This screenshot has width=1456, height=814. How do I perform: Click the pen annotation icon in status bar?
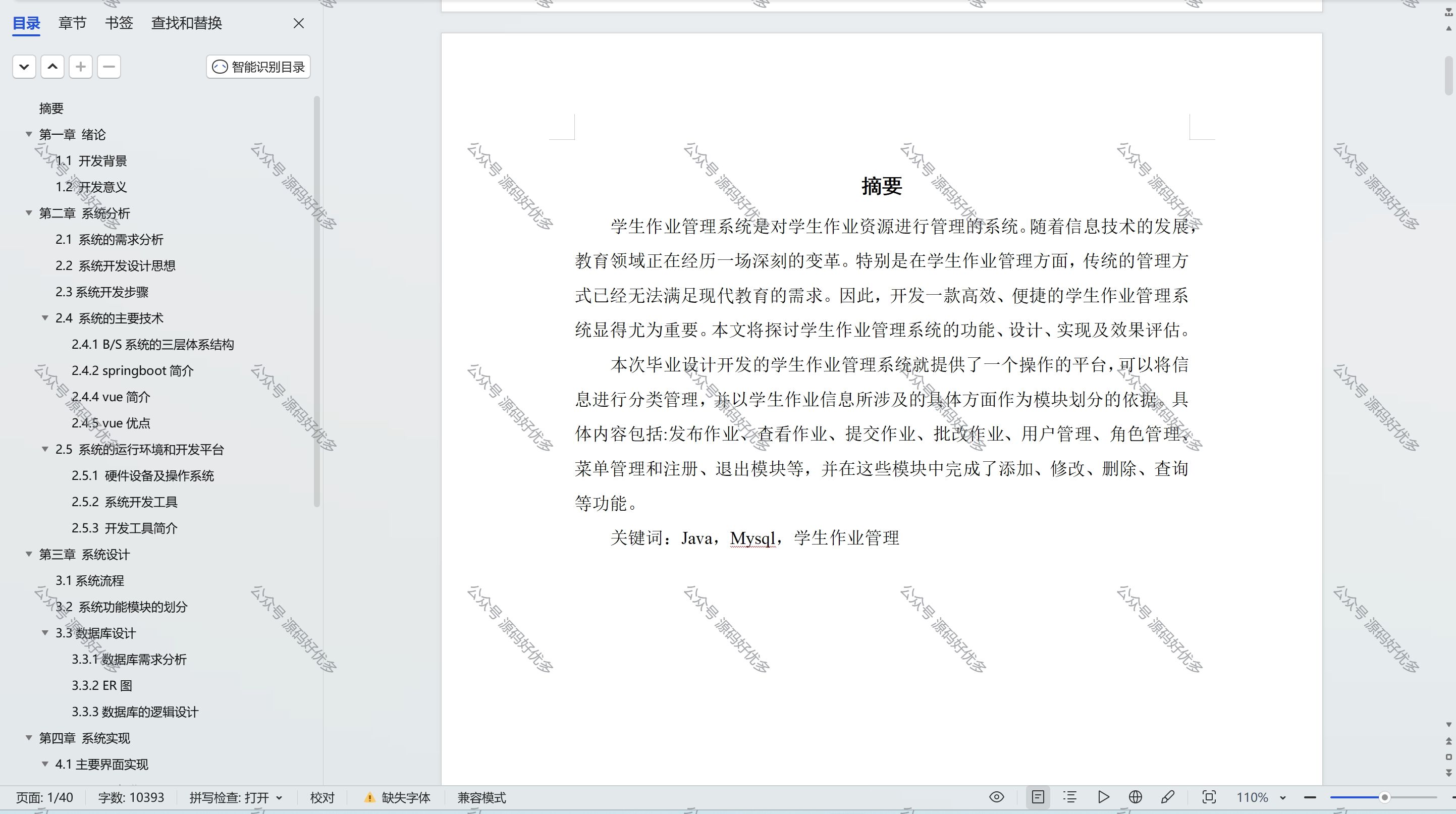(x=1168, y=797)
